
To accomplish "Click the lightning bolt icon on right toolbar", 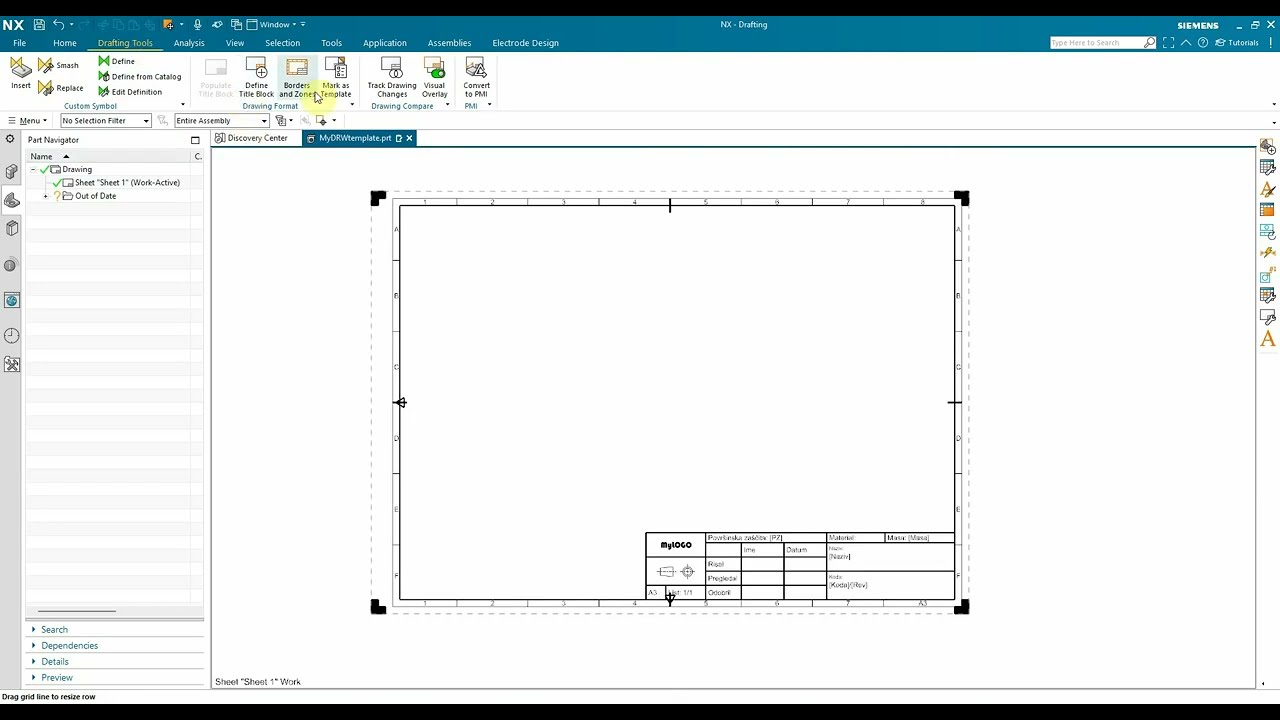I will (x=1268, y=253).
